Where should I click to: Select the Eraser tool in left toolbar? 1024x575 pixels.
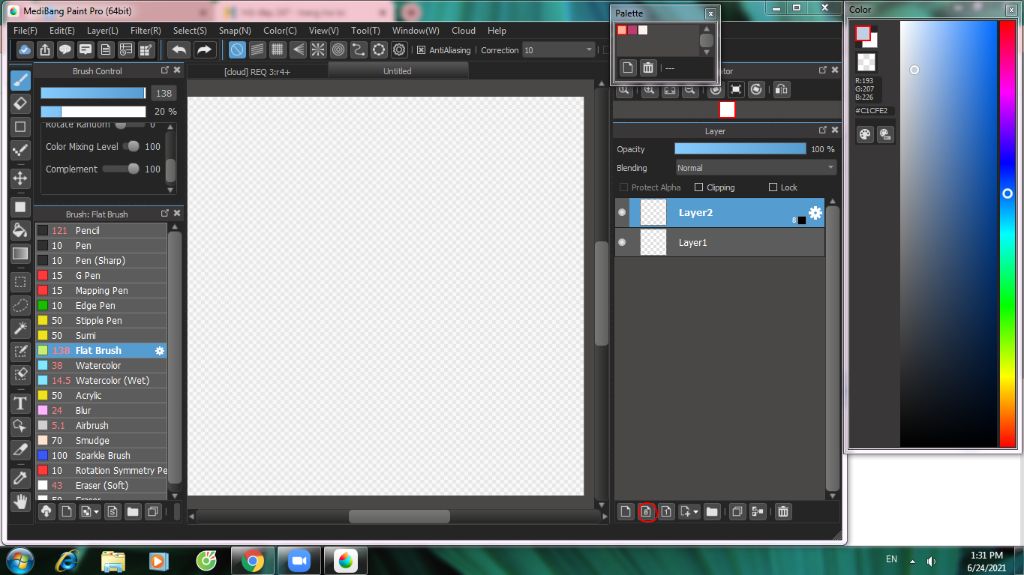click(x=20, y=103)
